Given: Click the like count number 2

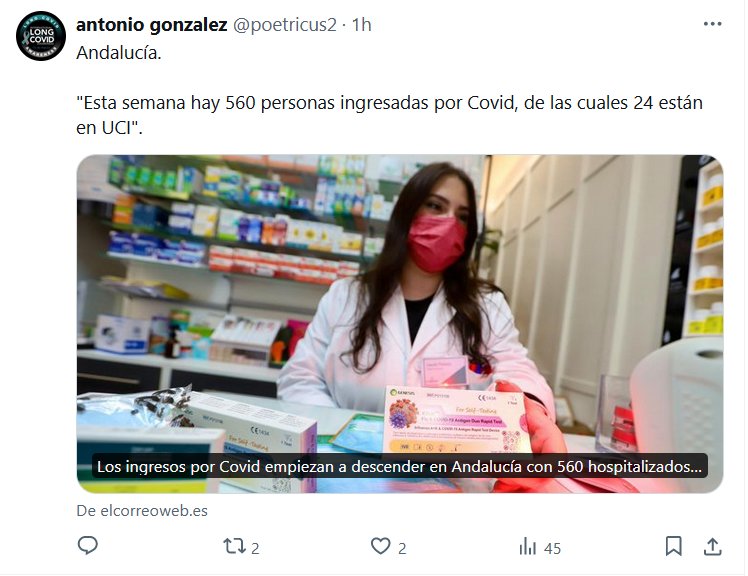Looking at the screenshot, I should point(402,548).
